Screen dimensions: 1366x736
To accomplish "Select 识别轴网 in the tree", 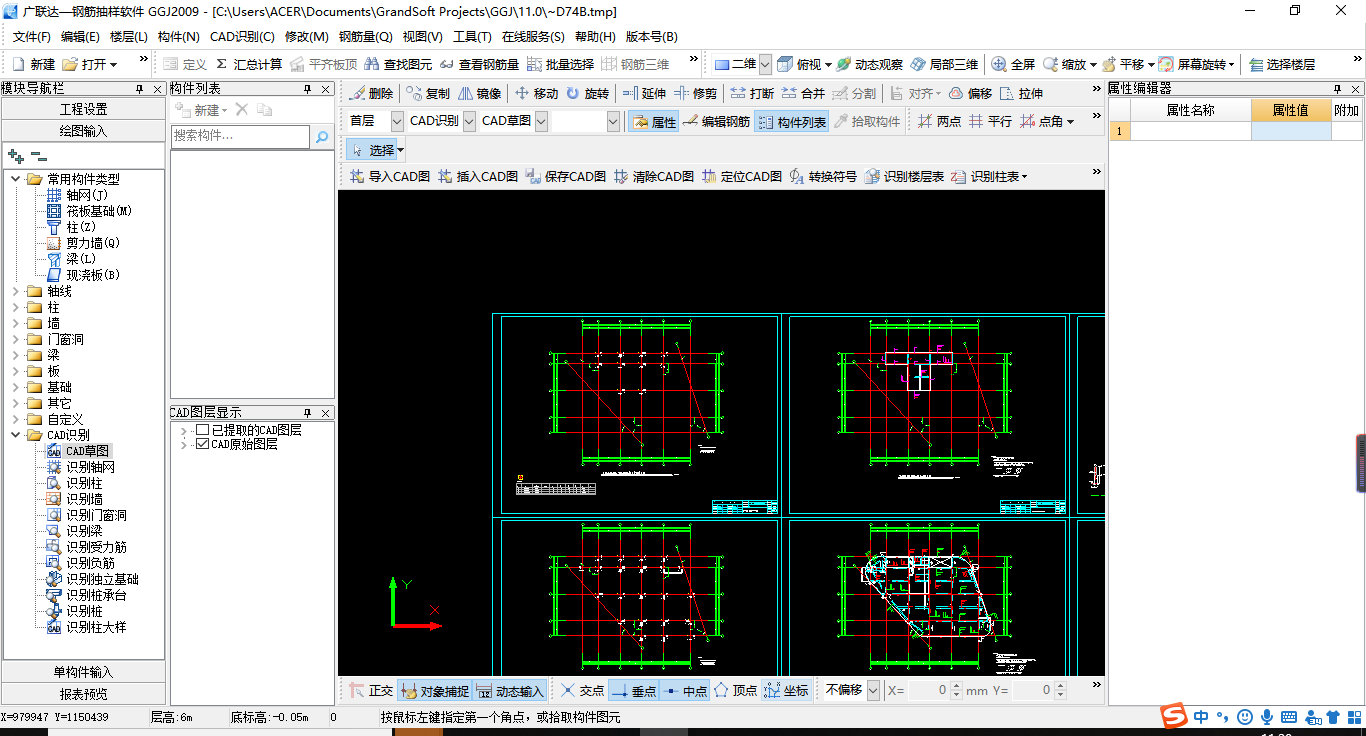I will point(90,467).
